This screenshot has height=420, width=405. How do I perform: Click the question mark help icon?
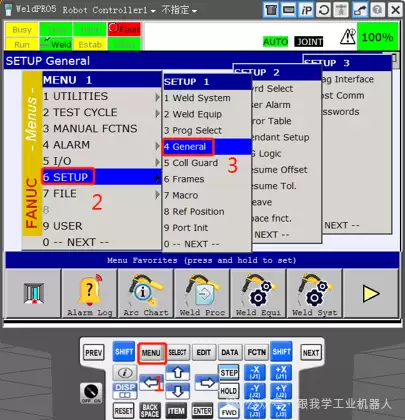[x=377, y=10]
